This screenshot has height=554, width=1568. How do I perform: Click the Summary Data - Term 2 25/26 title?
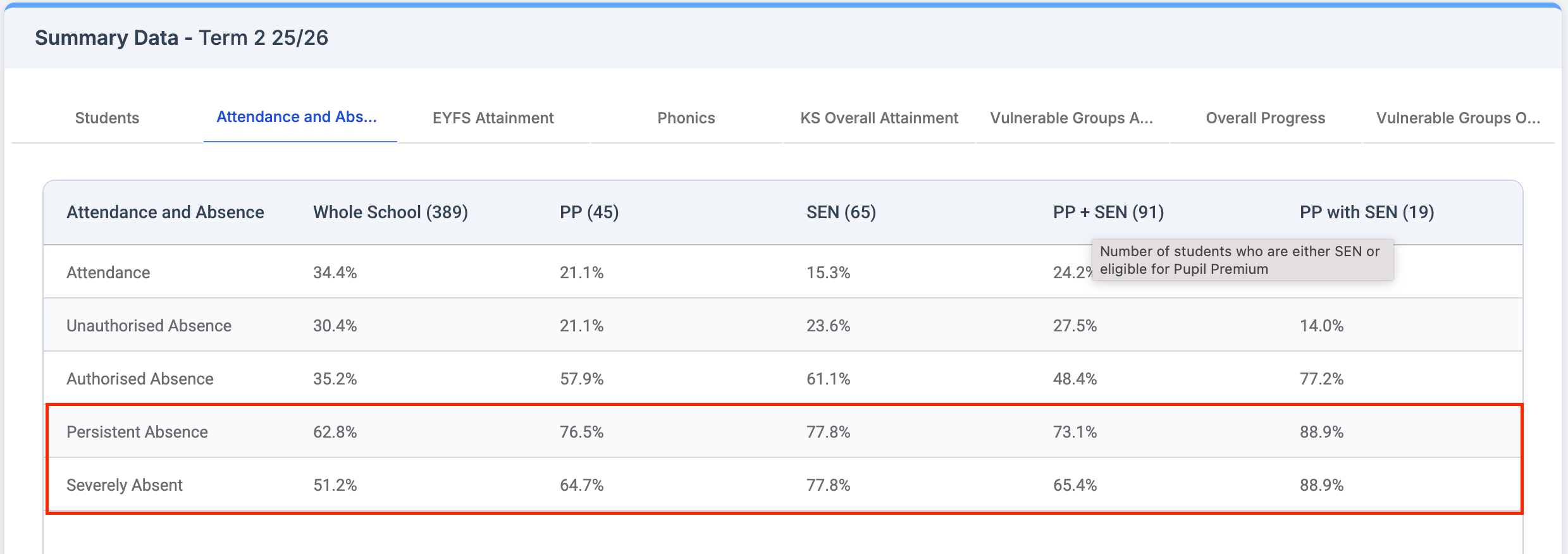[x=182, y=38]
